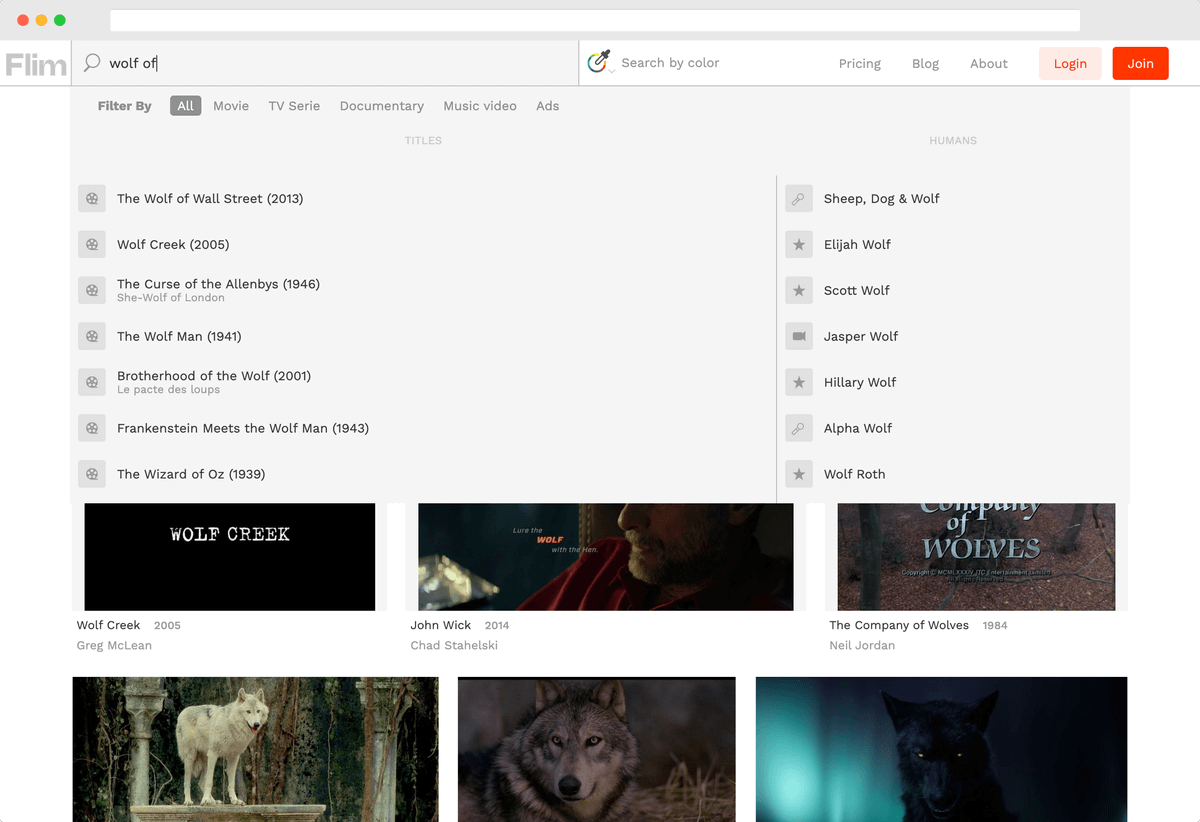Open dark wolf with aurora thumbnail
The width and height of the screenshot is (1200, 822).
pos(941,749)
